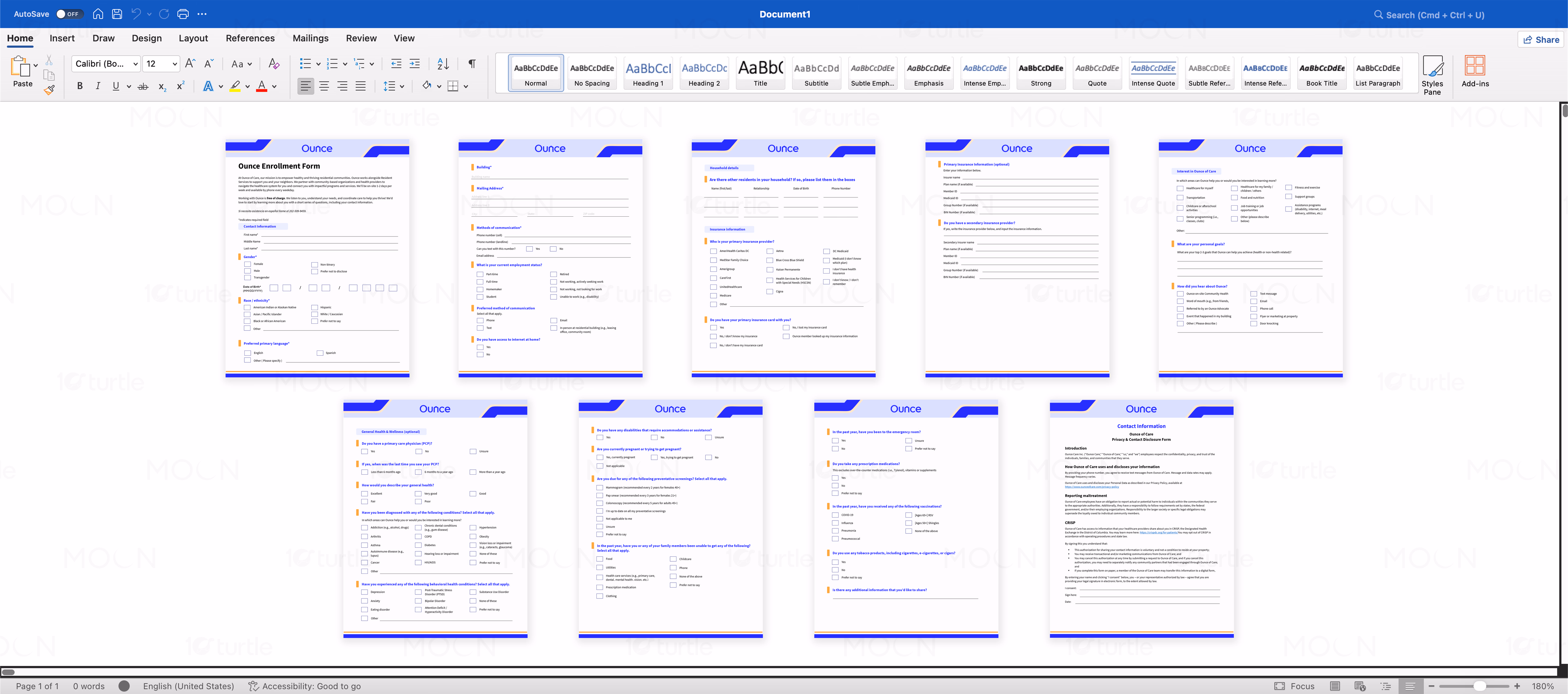Apply subscript formatting

pos(162,86)
